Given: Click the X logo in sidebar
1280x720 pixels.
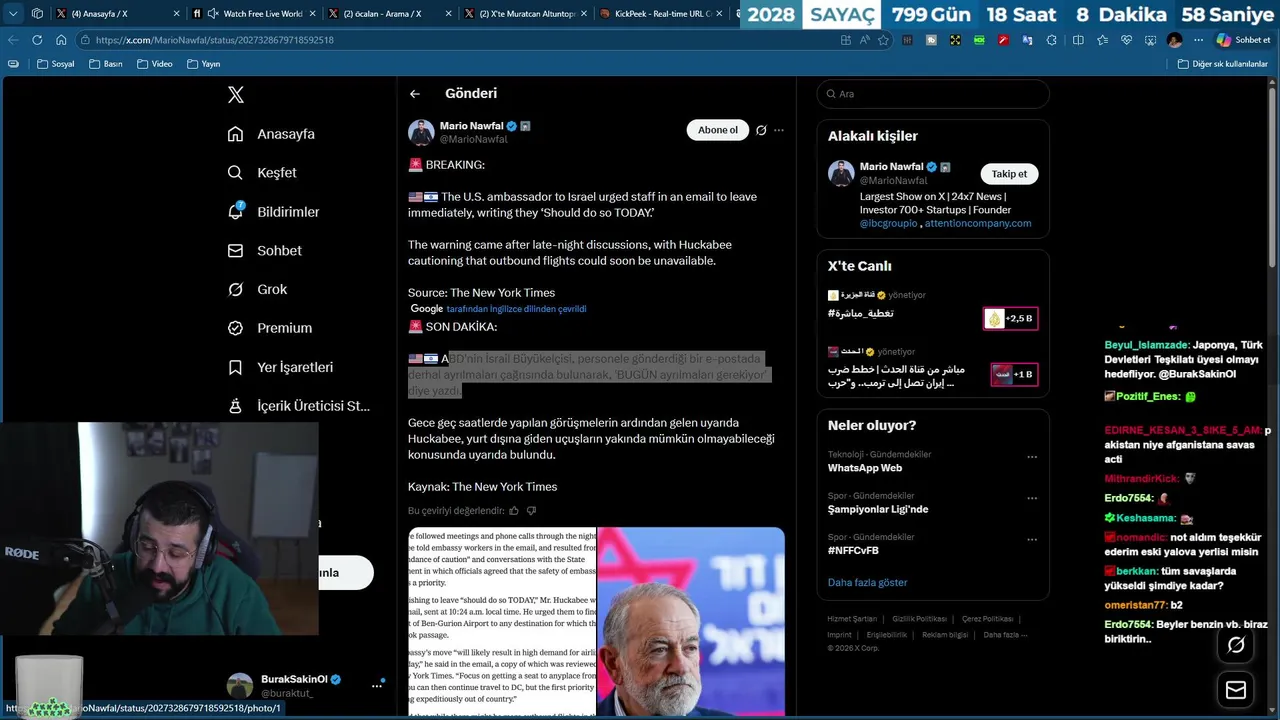Looking at the screenshot, I should pos(235,95).
